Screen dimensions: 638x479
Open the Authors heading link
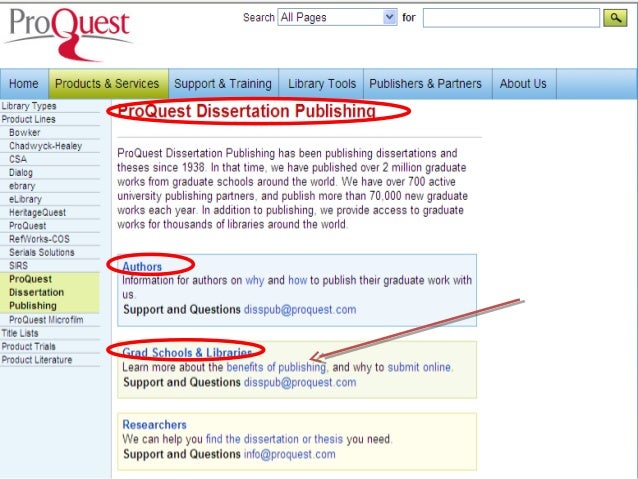click(x=142, y=267)
